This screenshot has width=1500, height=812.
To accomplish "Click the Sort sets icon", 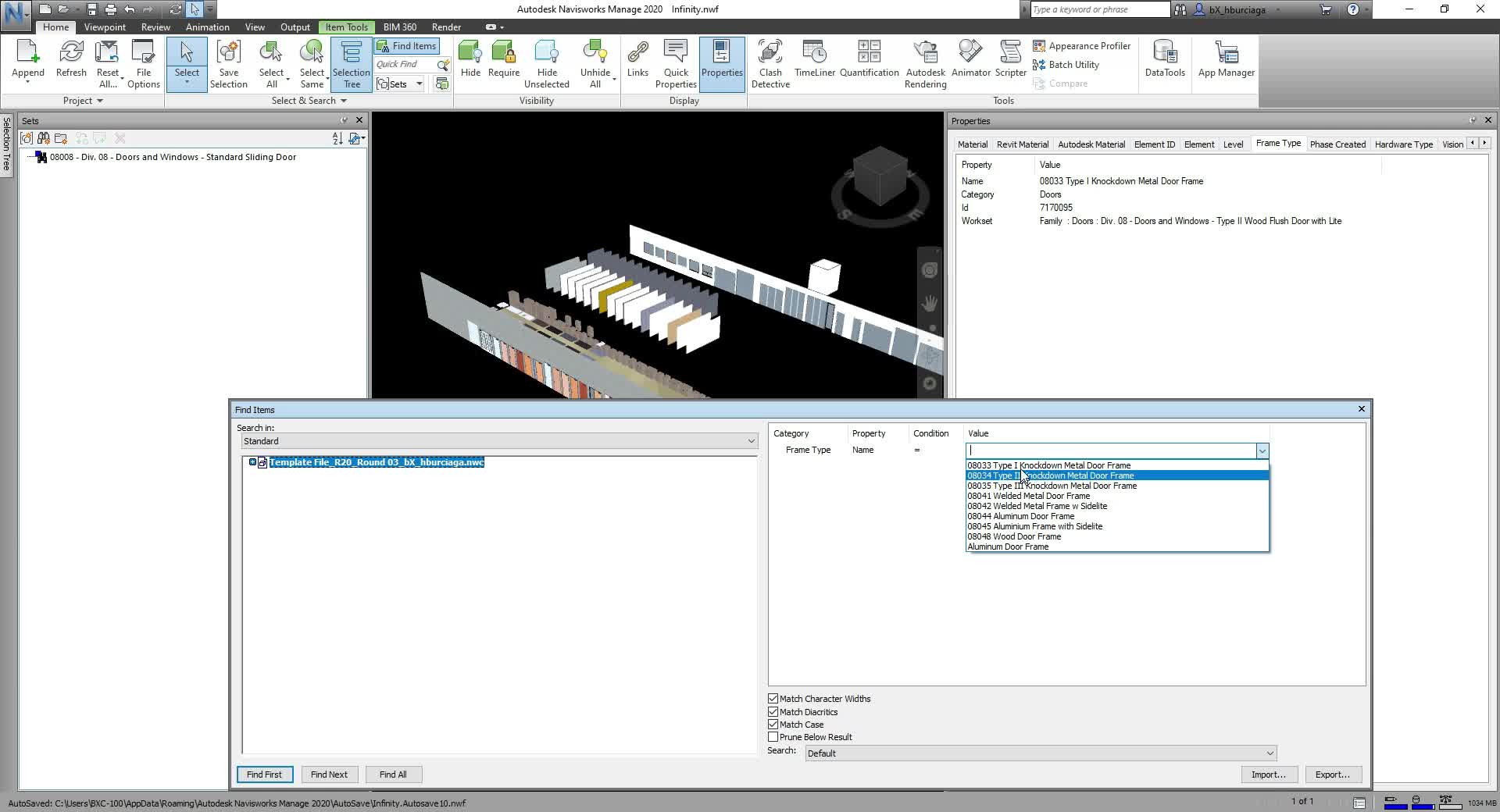I will [x=337, y=138].
